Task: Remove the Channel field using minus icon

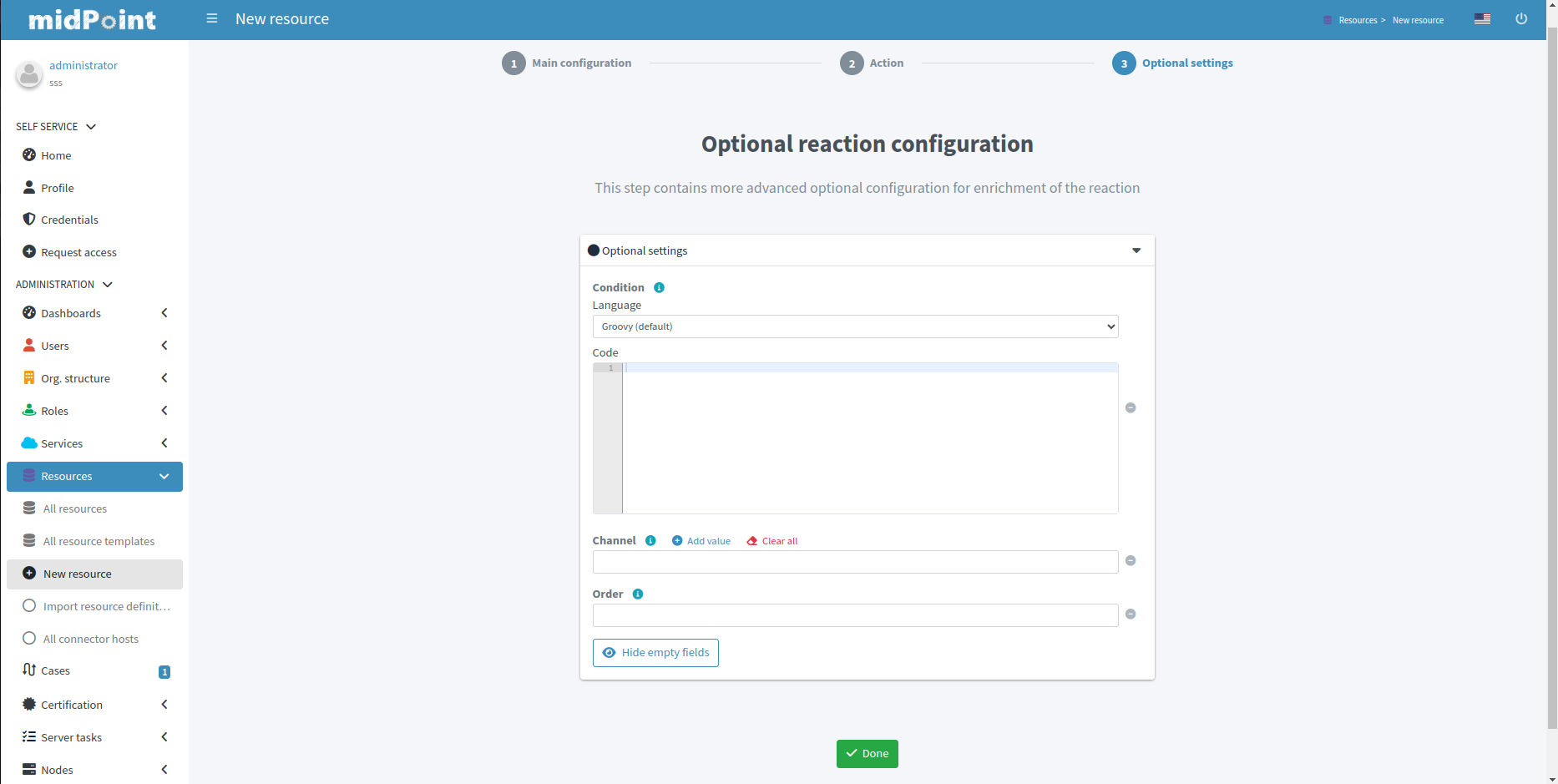Action: tap(1131, 561)
